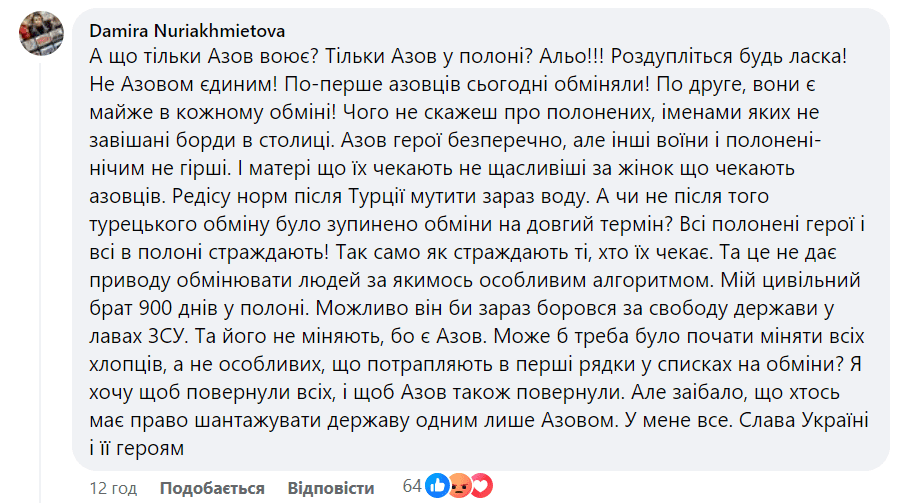Click the blue thumbs-up reaction icon
Image resolution: width=898 pixels, height=503 pixels.
click(x=438, y=486)
